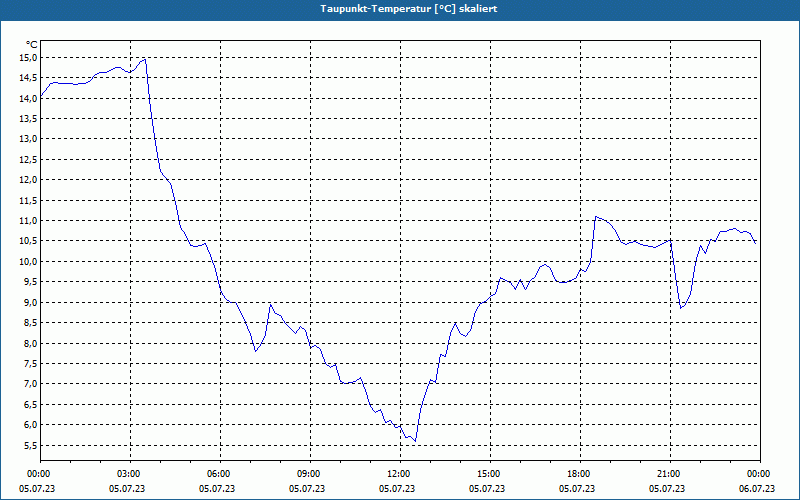800x500 pixels.
Task: Click the 13,5 y-axis value
Action: click(x=29, y=119)
